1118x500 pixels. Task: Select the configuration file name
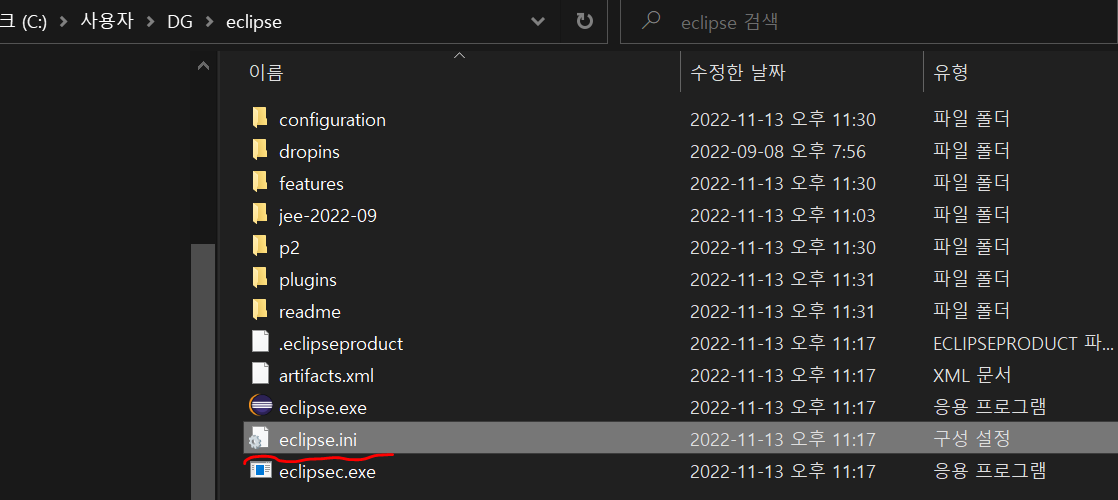tap(332, 120)
